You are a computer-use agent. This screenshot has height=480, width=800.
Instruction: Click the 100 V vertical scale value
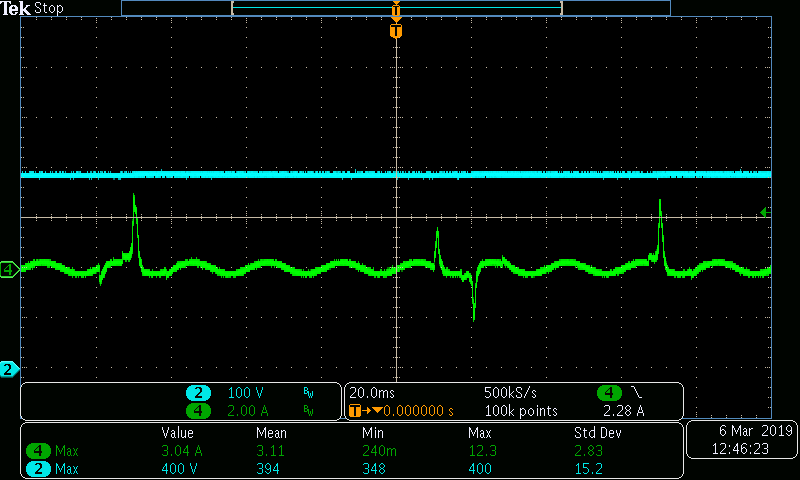point(245,393)
